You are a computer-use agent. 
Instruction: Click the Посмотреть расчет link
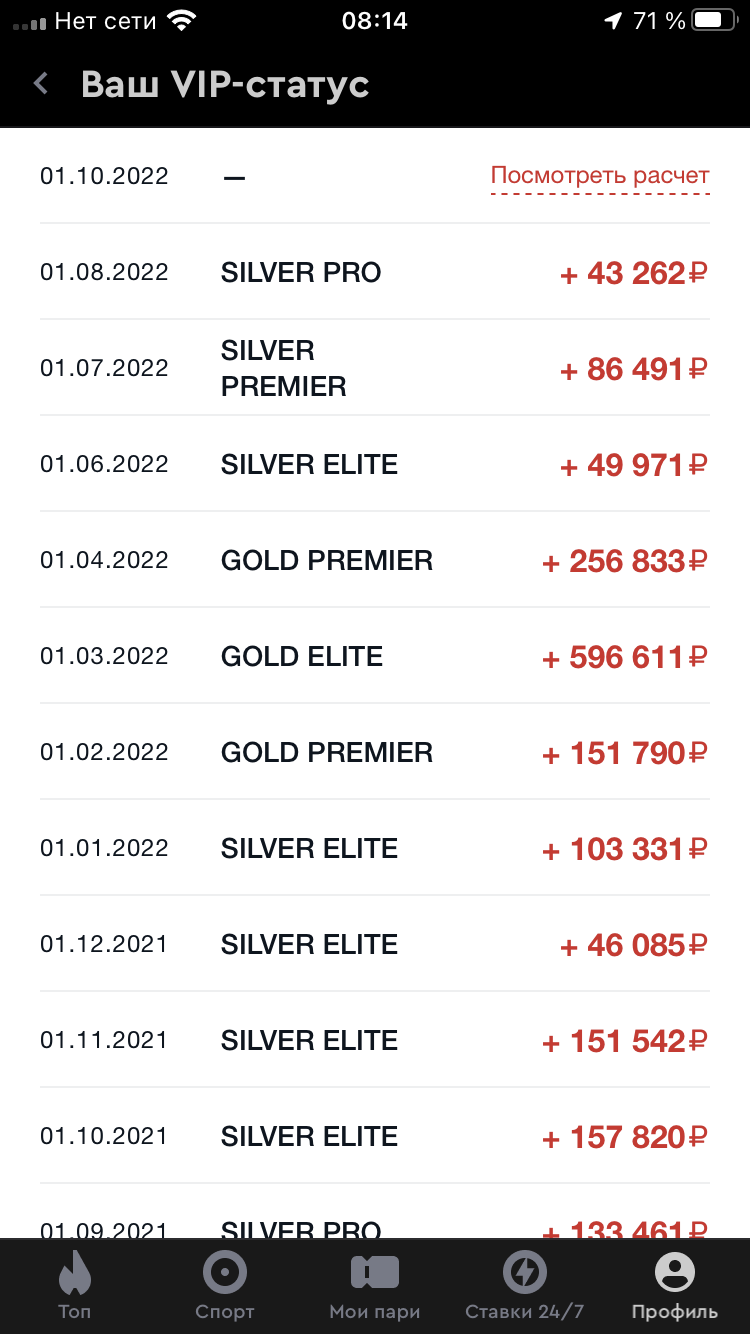click(600, 177)
